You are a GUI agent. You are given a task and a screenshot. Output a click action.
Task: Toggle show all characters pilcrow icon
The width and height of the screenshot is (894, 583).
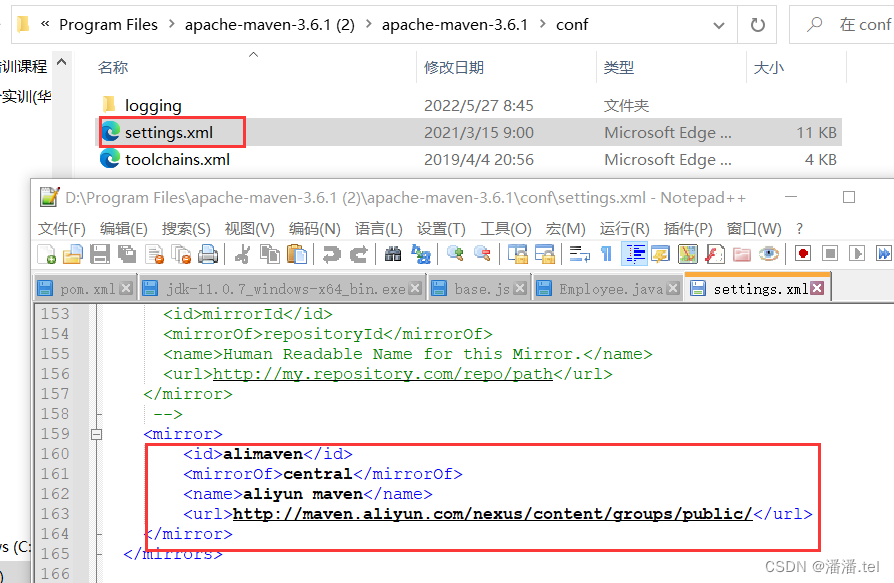pyautogui.click(x=606, y=254)
